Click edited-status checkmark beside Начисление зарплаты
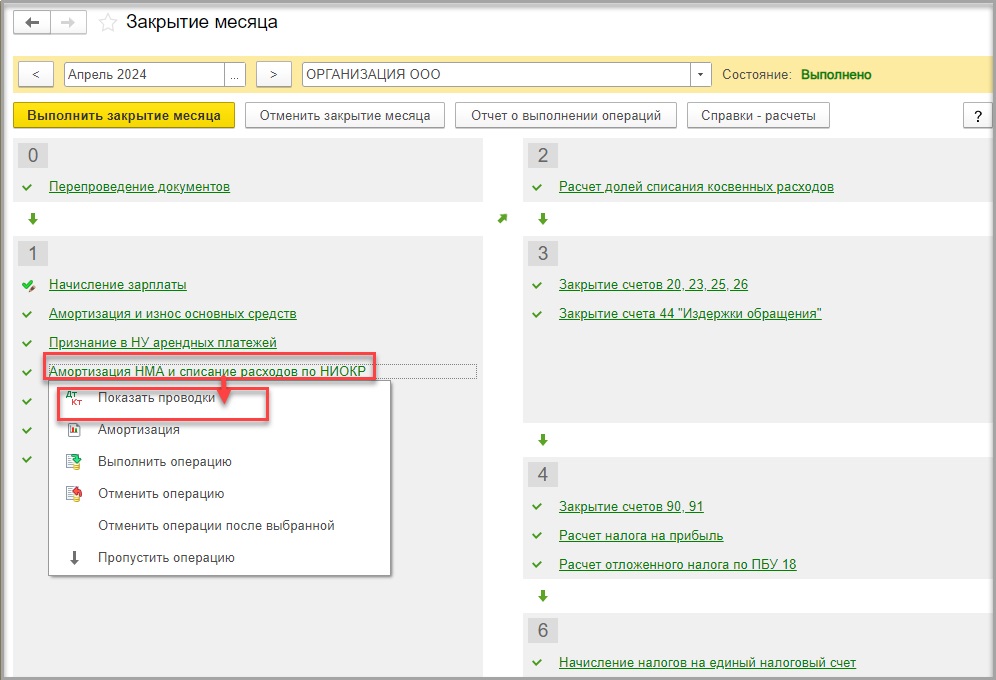Screen dimensions: 996x680 coord(29,285)
